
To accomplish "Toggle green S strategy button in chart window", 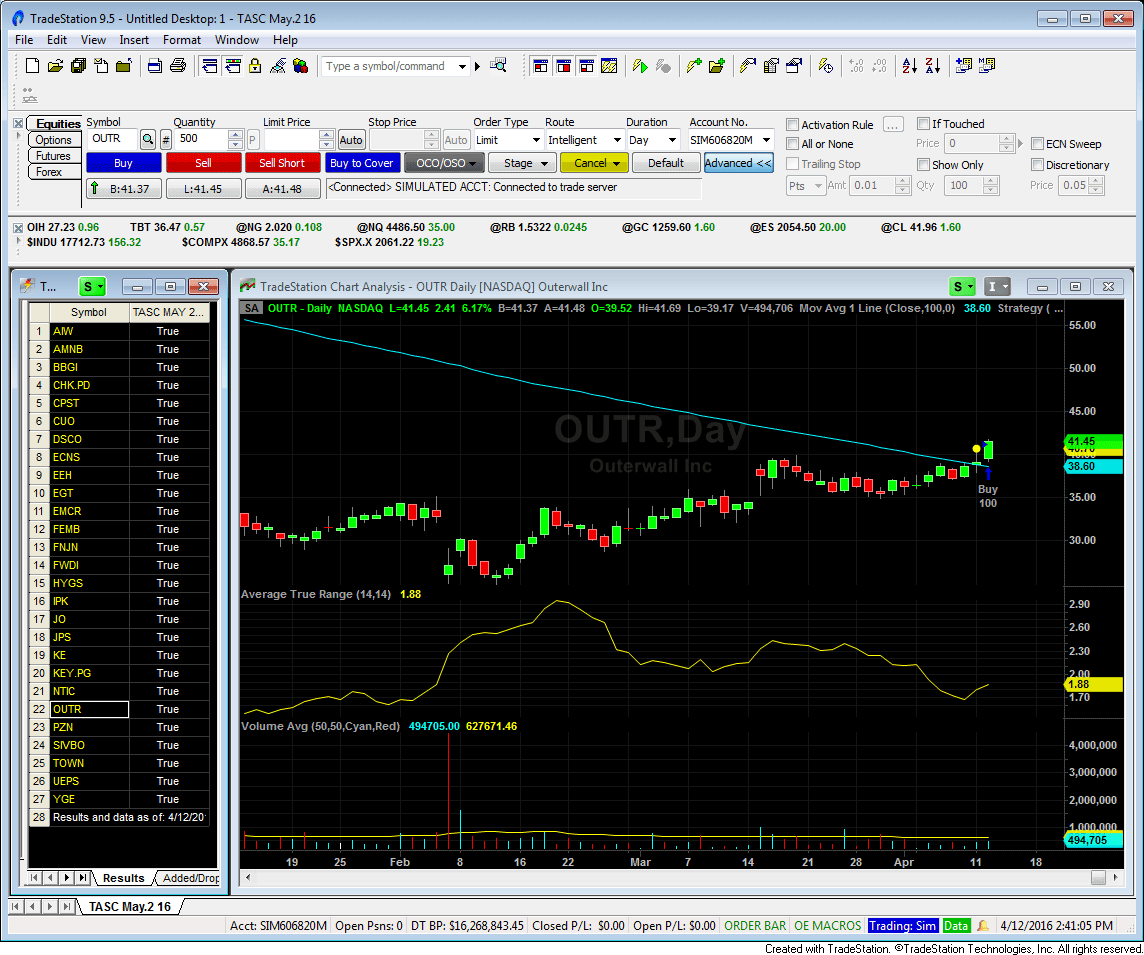I will pos(963,287).
